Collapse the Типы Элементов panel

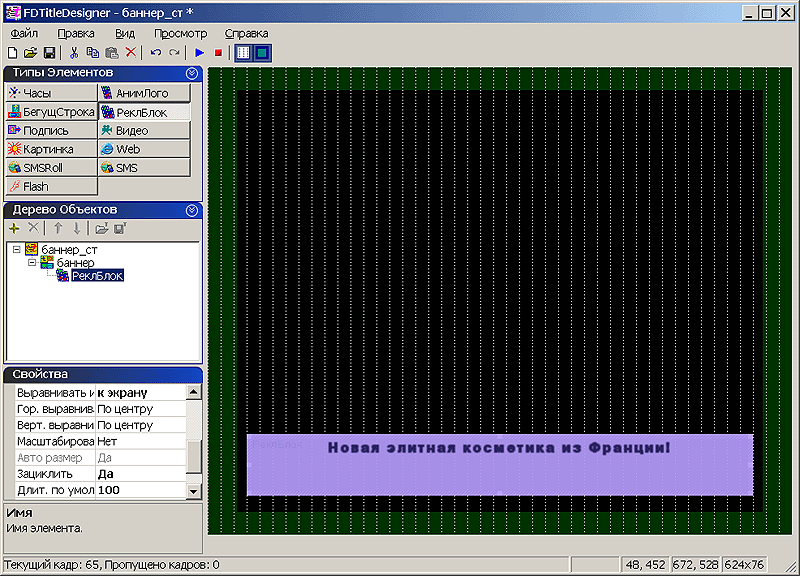click(x=192, y=73)
